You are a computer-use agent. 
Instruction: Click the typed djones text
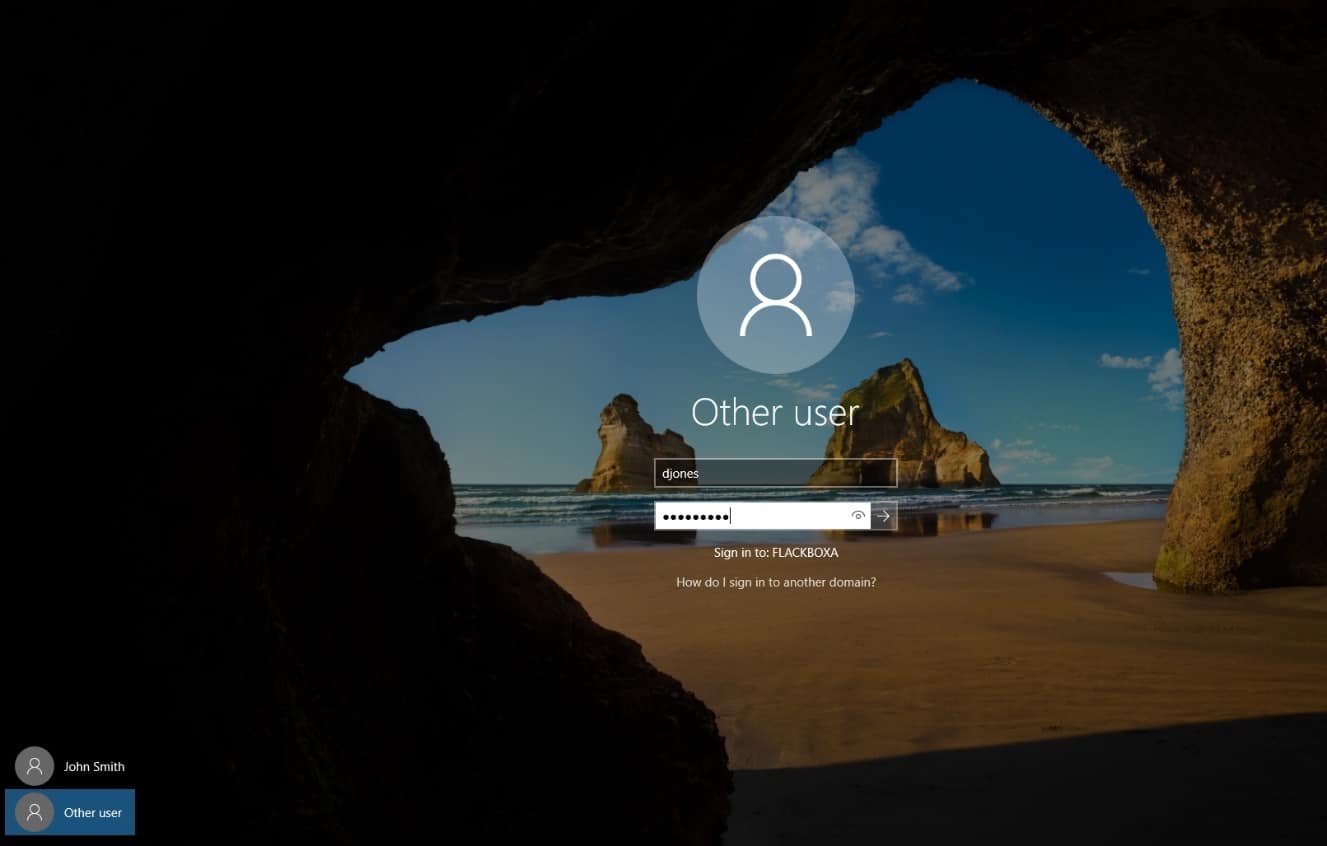pyautogui.click(x=680, y=473)
